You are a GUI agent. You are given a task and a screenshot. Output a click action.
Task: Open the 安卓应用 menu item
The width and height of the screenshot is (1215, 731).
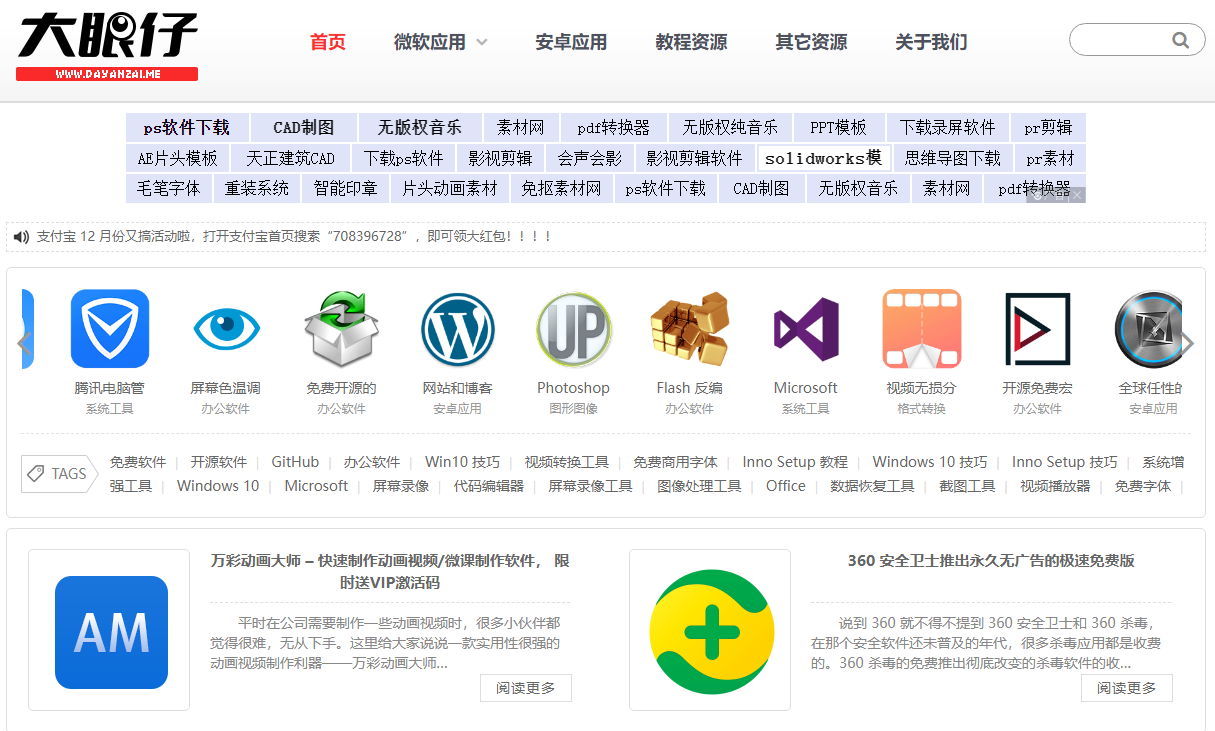click(x=571, y=42)
